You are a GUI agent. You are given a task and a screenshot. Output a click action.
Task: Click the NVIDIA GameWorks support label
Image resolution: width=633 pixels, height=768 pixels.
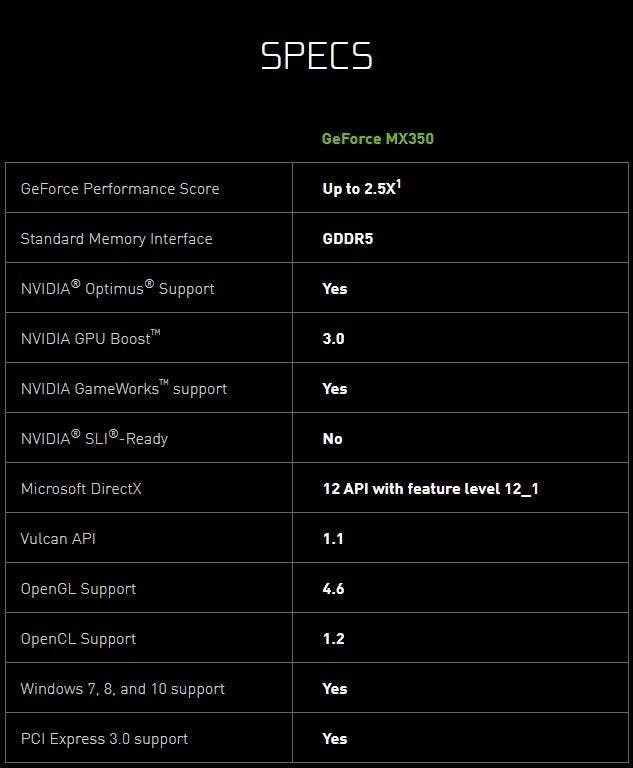124,388
